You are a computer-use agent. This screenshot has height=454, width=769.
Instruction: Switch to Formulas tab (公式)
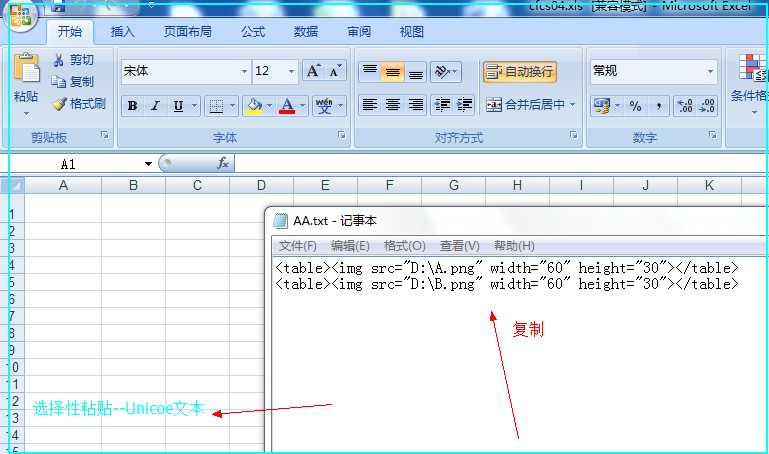[x=253, y=32]
